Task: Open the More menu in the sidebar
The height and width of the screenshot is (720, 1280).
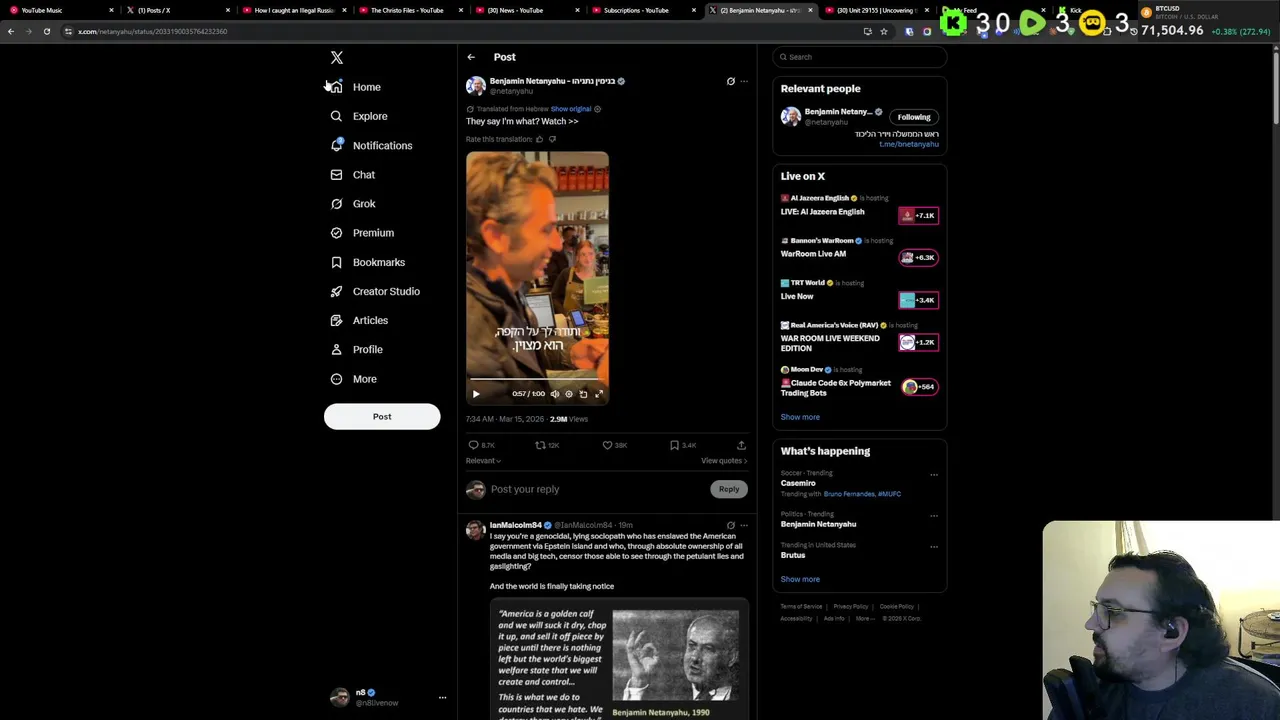Action: (354, 379)
